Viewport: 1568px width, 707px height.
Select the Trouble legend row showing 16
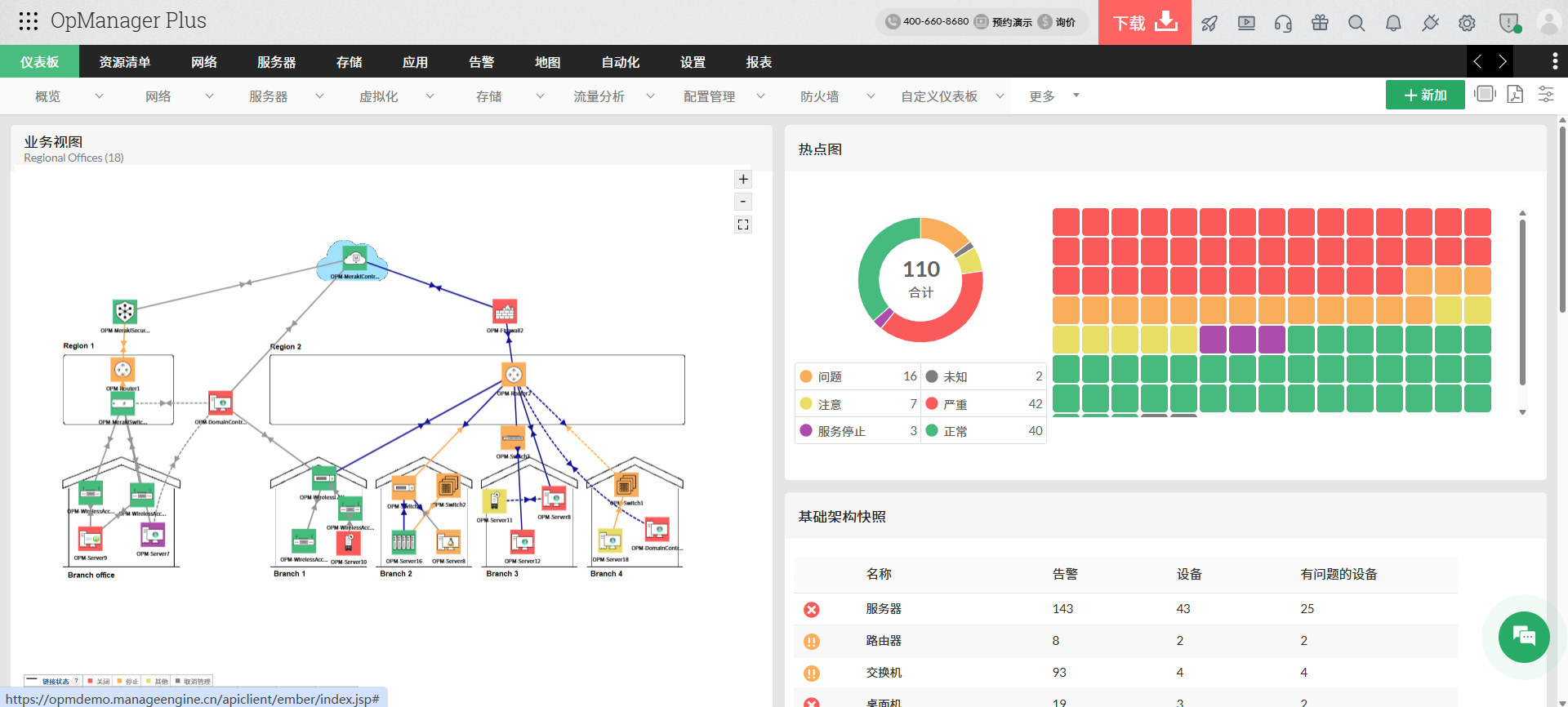858,376
